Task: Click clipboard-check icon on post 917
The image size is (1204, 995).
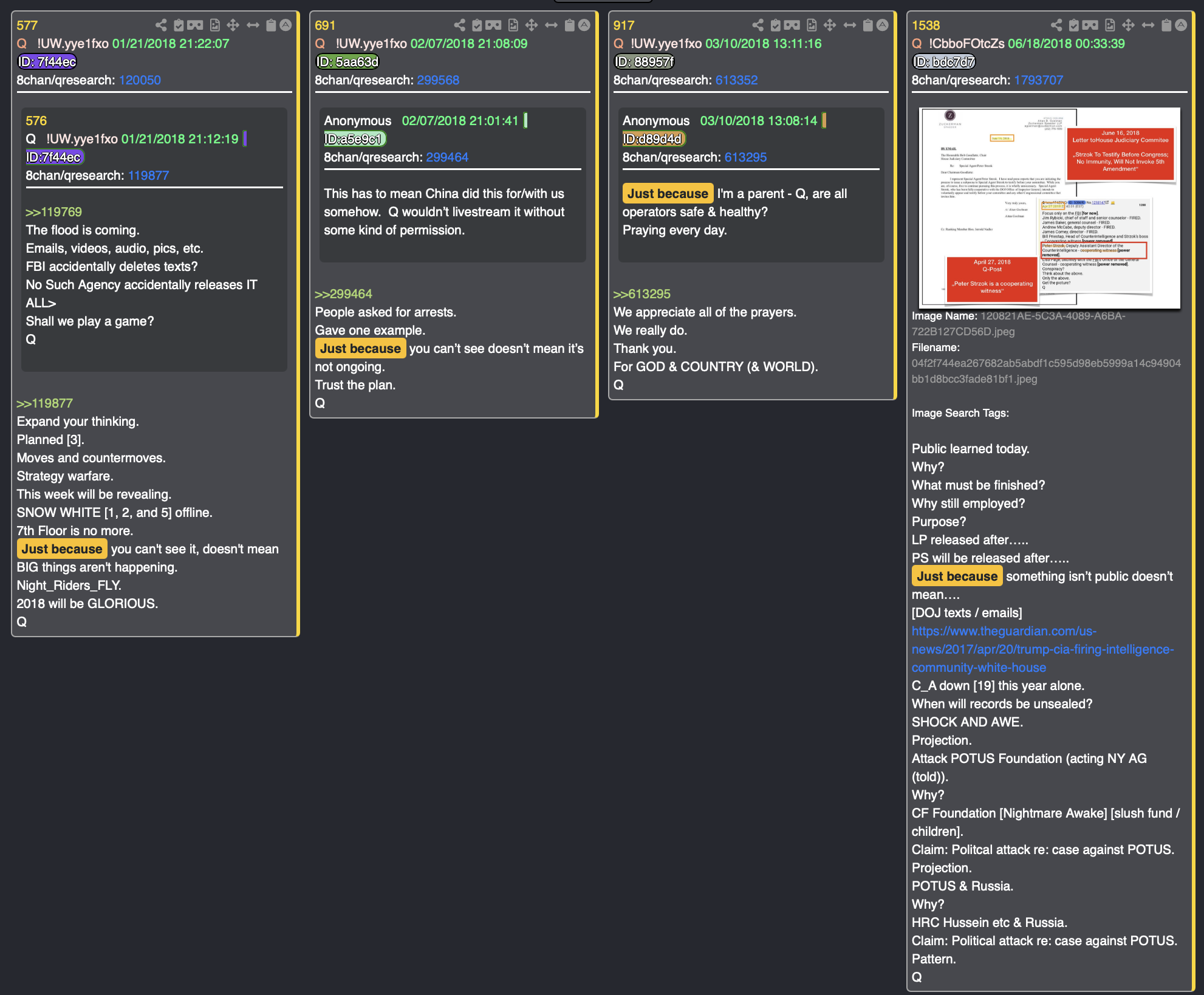Action: [776, 25]
